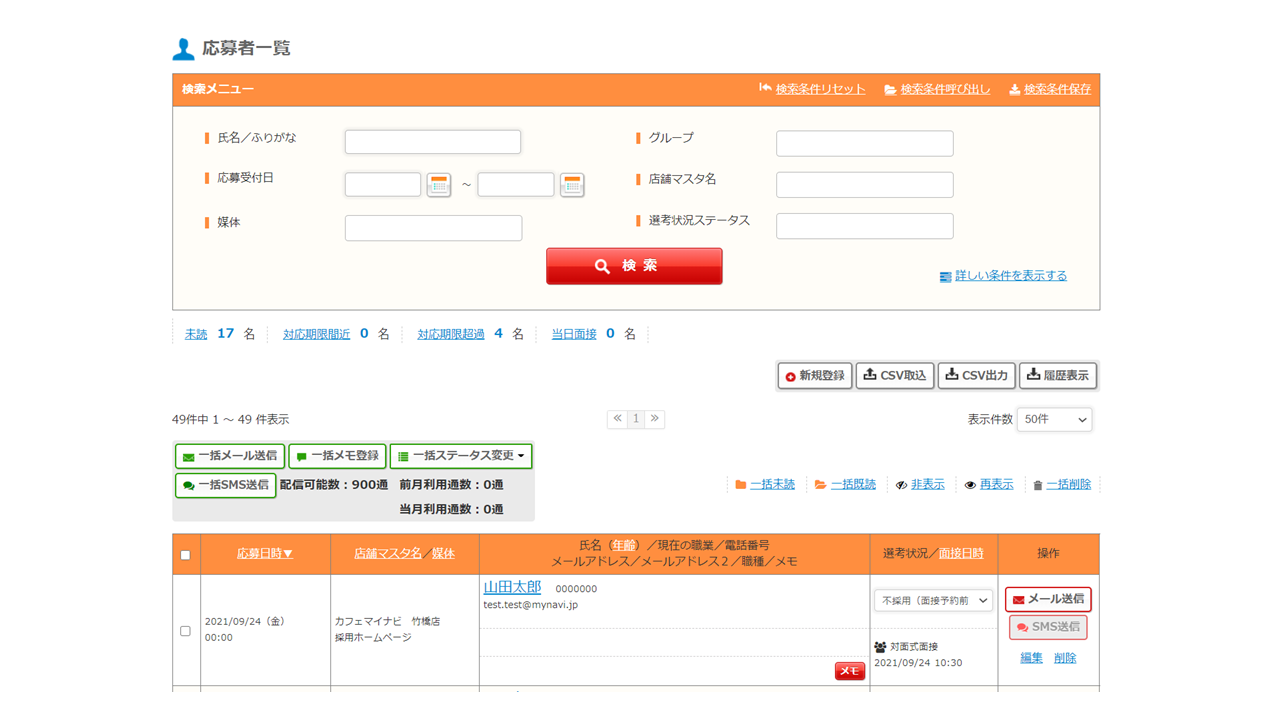Screen dimensions: 1280x720
Task: Click the red 検索 search button
Action: tap(634, 266)
